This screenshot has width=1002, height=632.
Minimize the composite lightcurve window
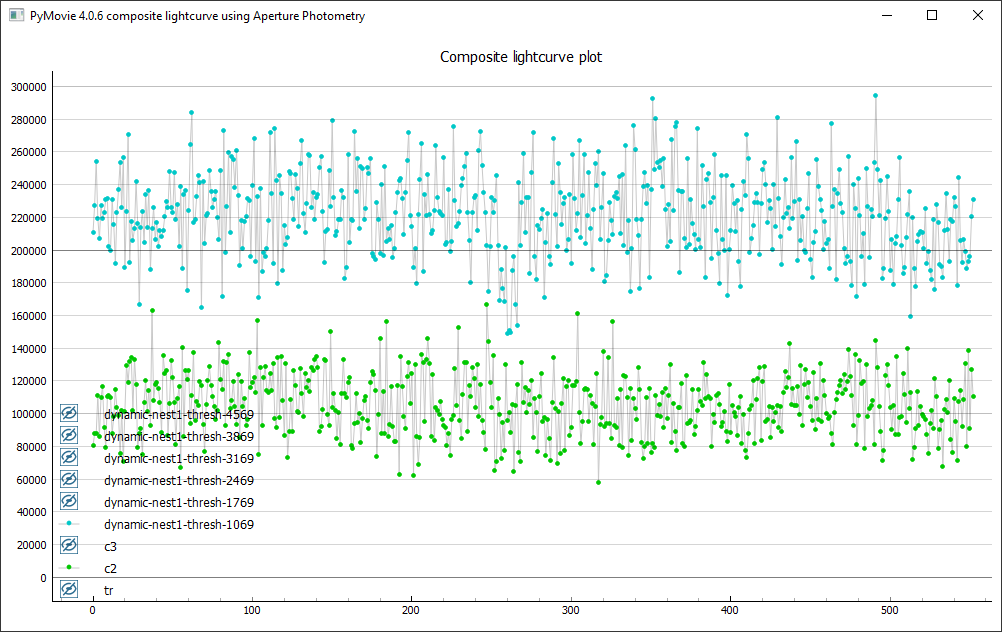coord(886,16)
